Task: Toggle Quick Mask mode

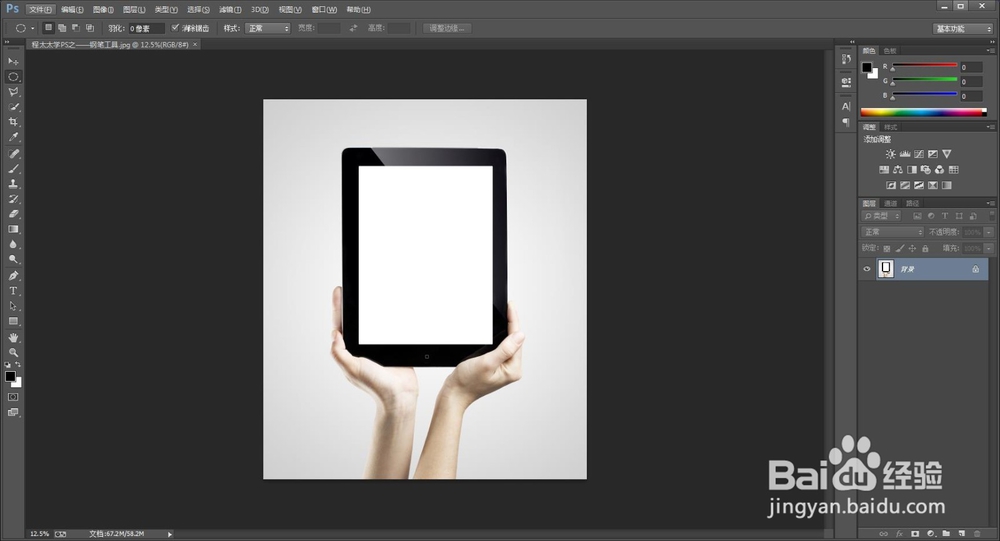Action: coord(13,397)
